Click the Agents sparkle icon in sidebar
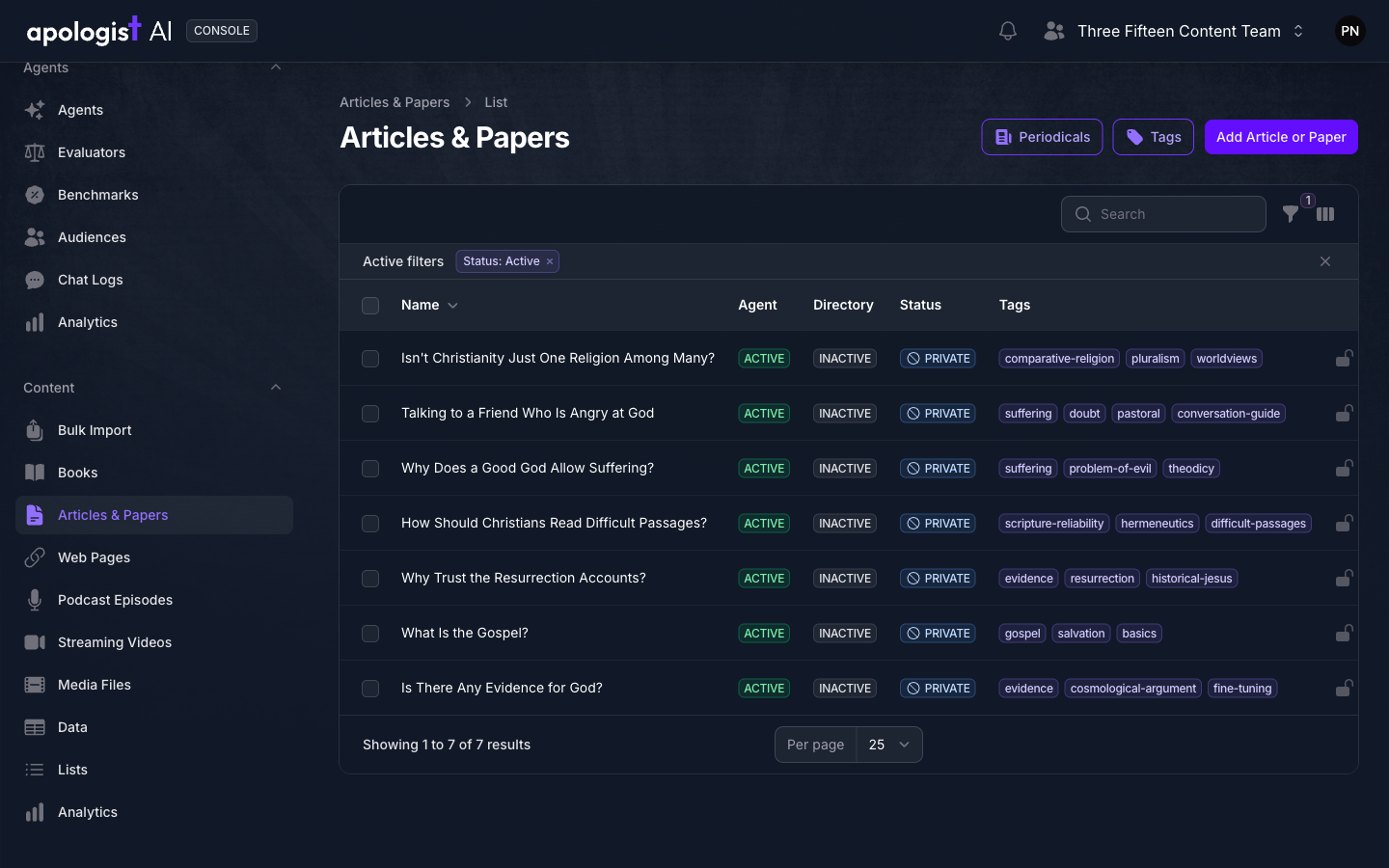The image size is (1389, 868). pyautogui.click(x=35, y=110)
